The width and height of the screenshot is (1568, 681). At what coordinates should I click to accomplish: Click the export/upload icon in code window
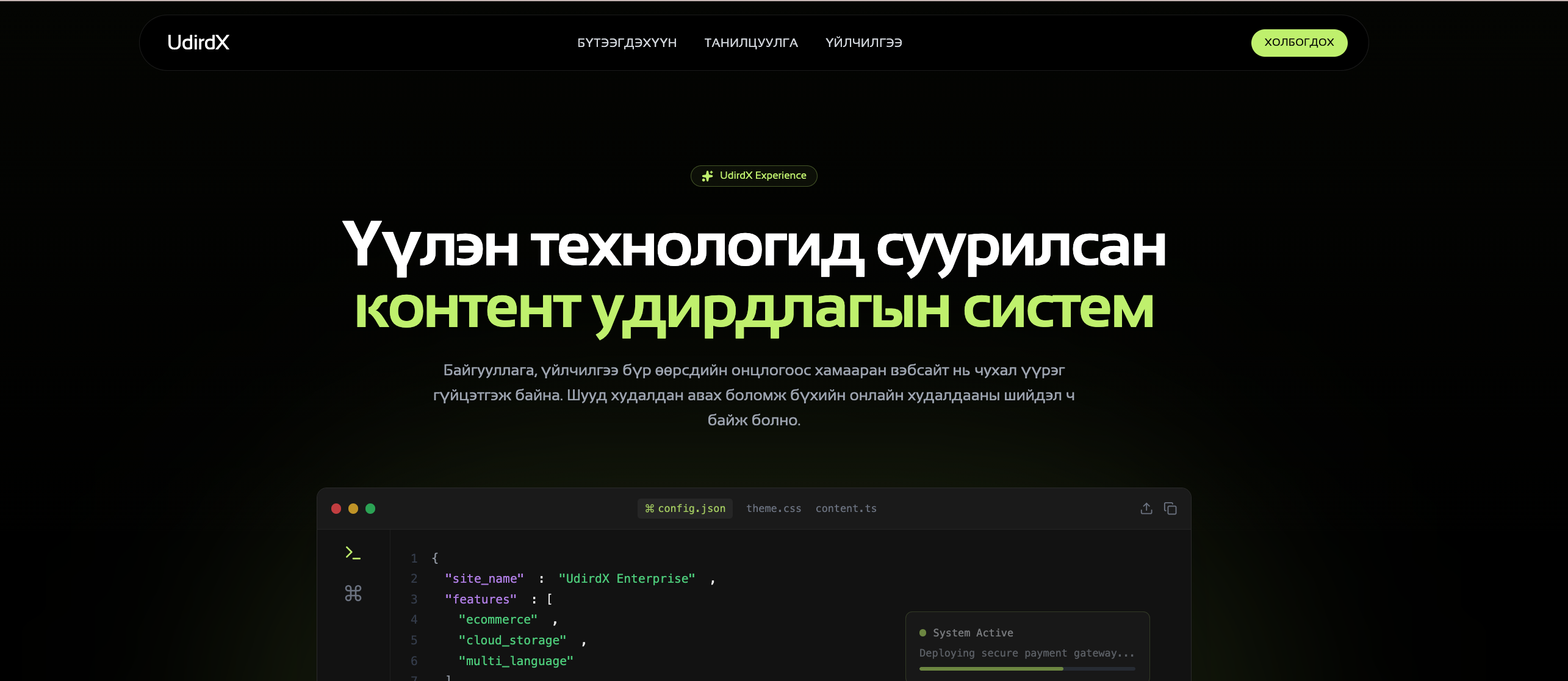(x=1146, y=508)
